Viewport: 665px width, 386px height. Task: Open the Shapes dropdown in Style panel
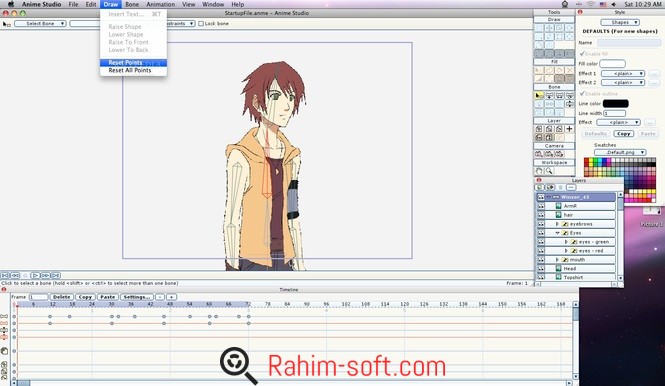tap(620, 22)
